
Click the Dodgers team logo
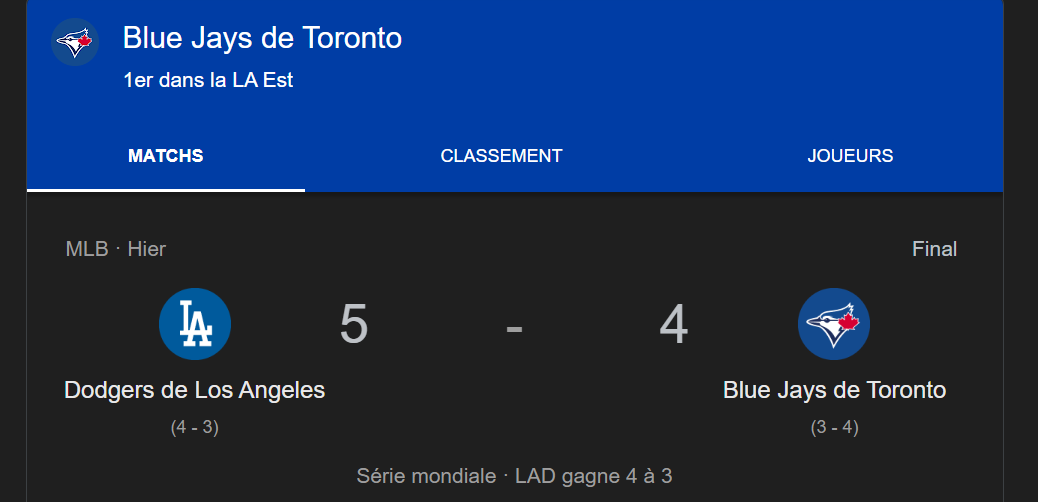195,324
